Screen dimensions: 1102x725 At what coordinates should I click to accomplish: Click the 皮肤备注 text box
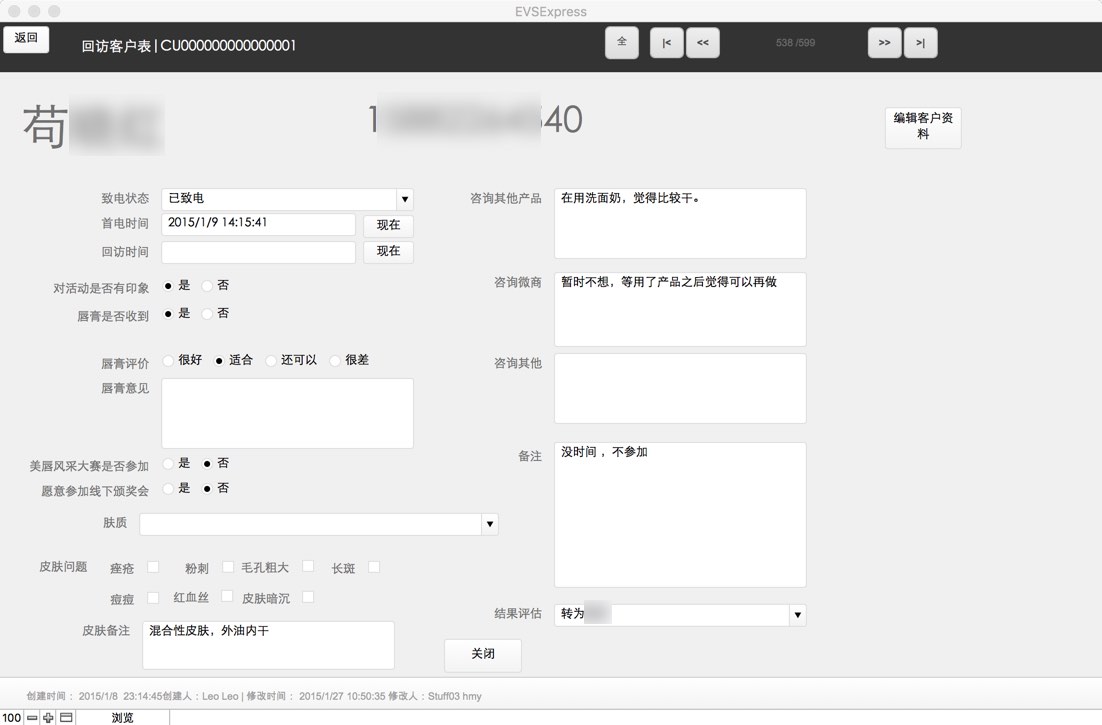268,645
